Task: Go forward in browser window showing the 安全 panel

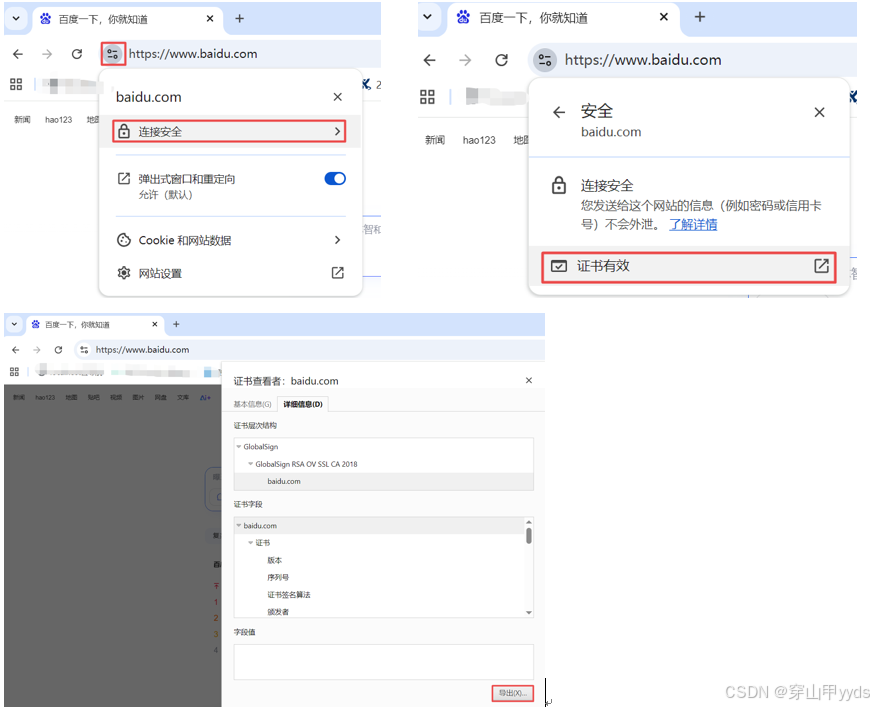Action: (x=465, y=60)
